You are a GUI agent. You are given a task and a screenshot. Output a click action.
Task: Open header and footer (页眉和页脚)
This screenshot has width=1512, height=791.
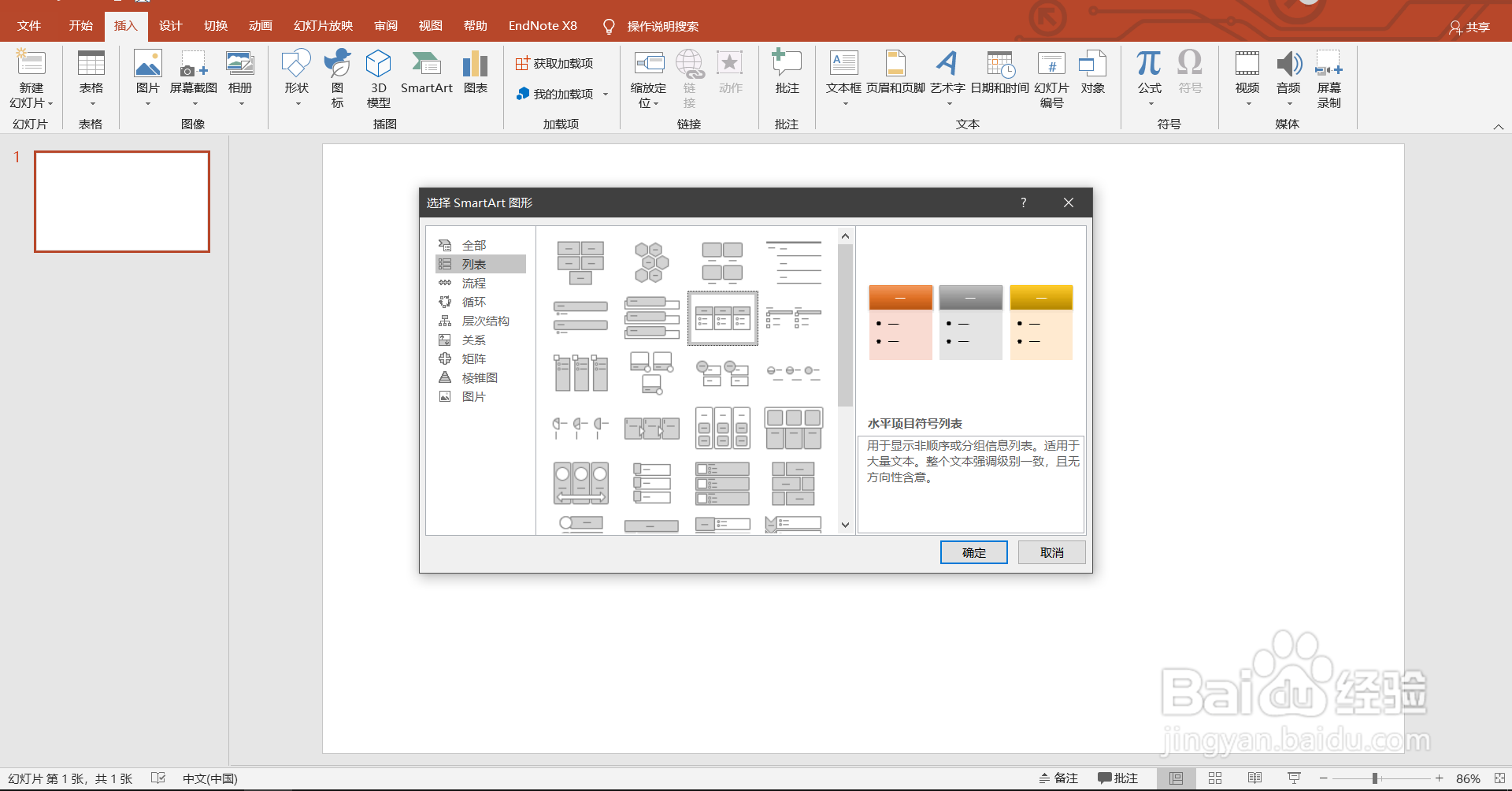(x=895, y=72)
